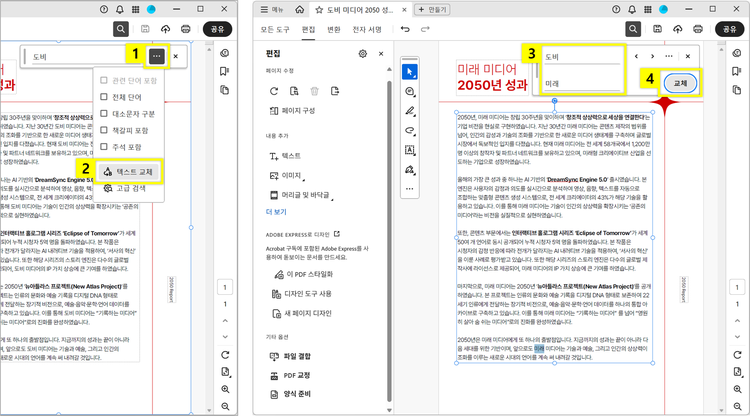750x416 pixels.
Task: Go to the home icon
Action: pyautogui.click(x=299, y=10)
